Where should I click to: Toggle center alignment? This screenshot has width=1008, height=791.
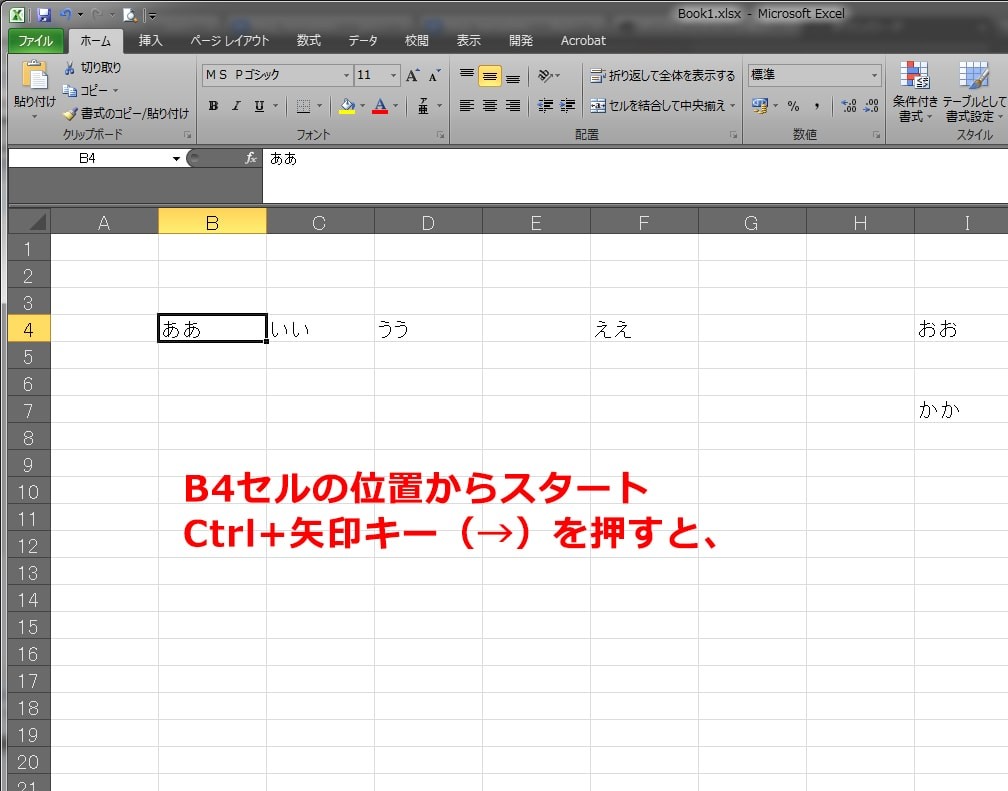point(488,106)
